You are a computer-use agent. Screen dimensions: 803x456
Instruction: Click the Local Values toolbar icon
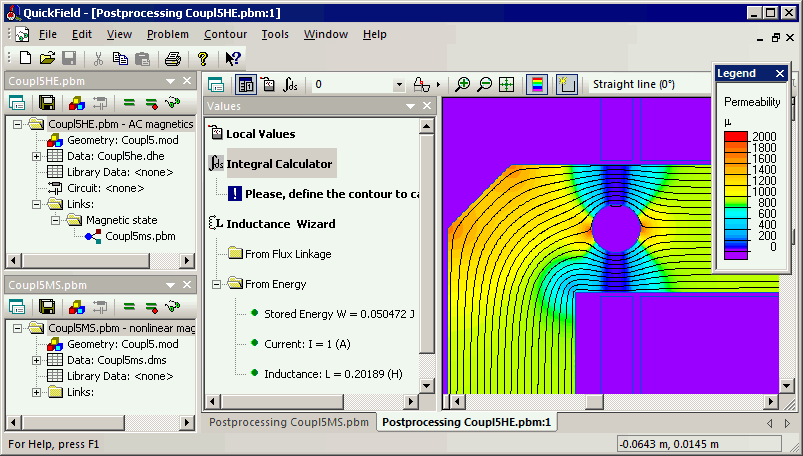pyautogui.click(x=268, y=85)
